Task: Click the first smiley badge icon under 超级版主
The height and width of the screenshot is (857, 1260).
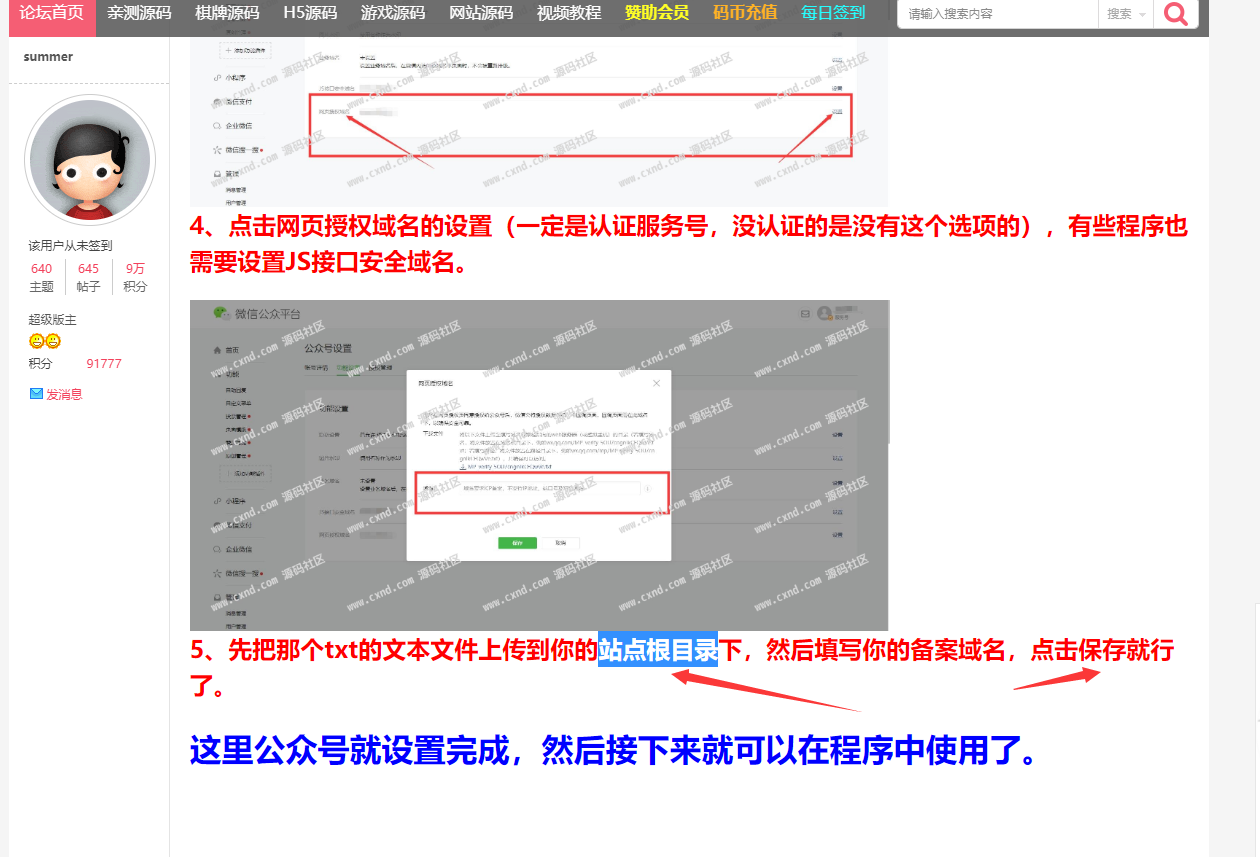Action: [36, 341]
